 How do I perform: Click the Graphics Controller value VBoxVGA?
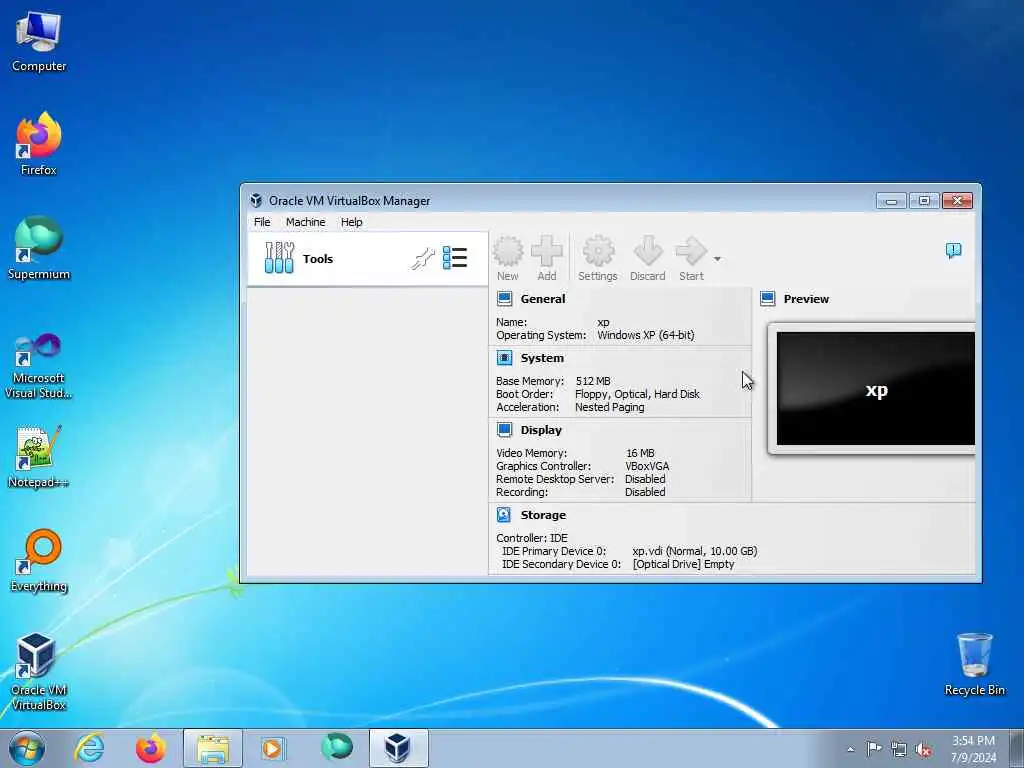click(647, 466)
